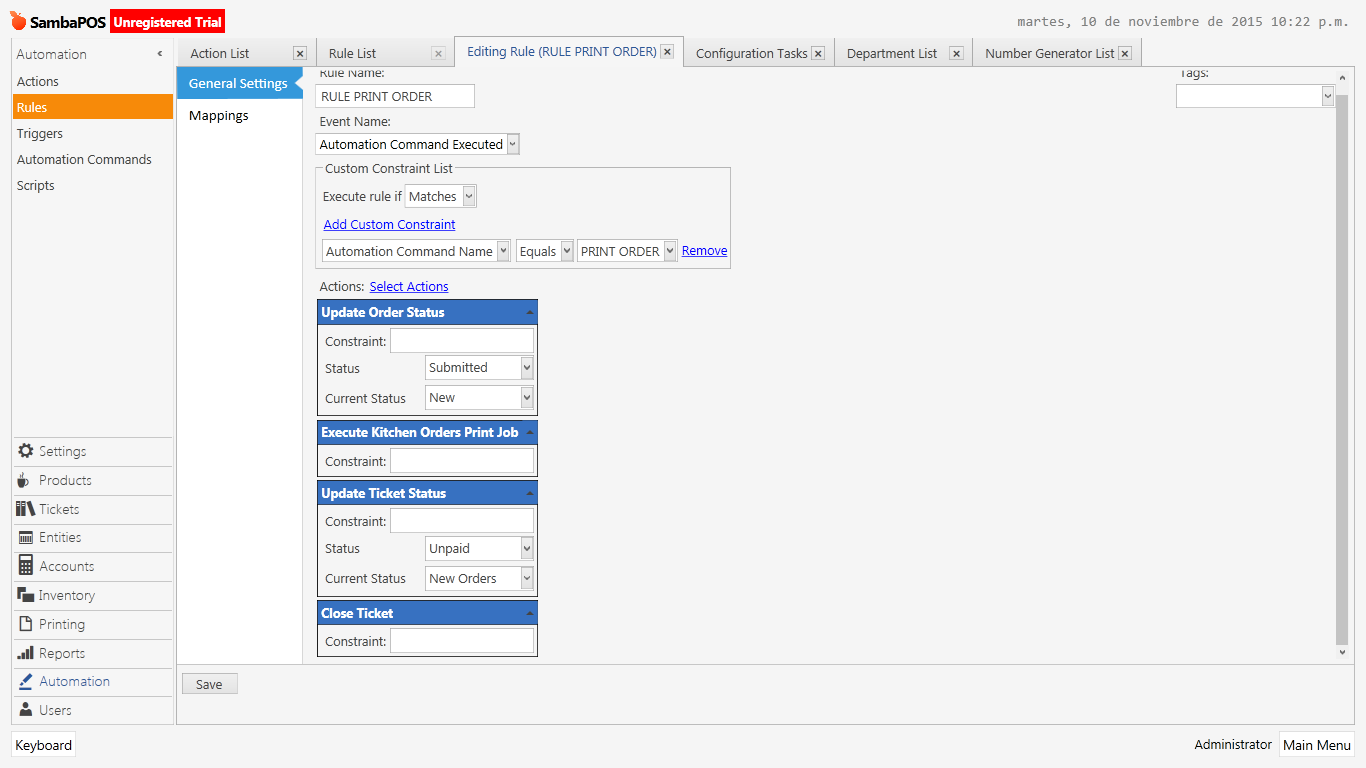The width and height of the screenshot is (1366, 768).
Task: Collapse the Update Order Status action
Action: point(529,311)
